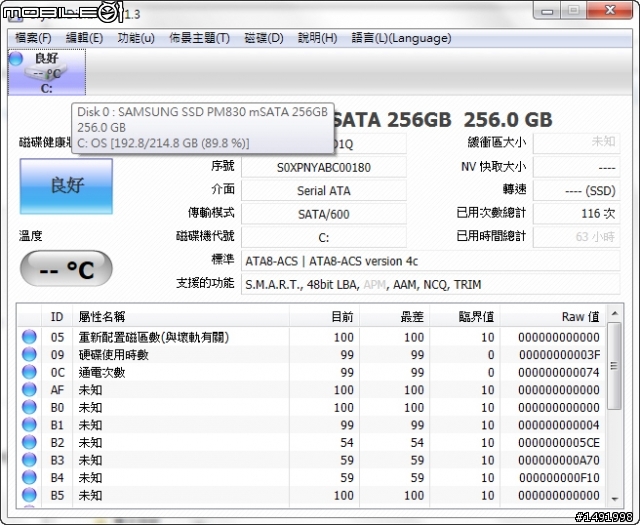This screenshot has width=640, height=525.
Task: Click the scroll down arrow of attribute list
Action: click(x=614, y=499)
